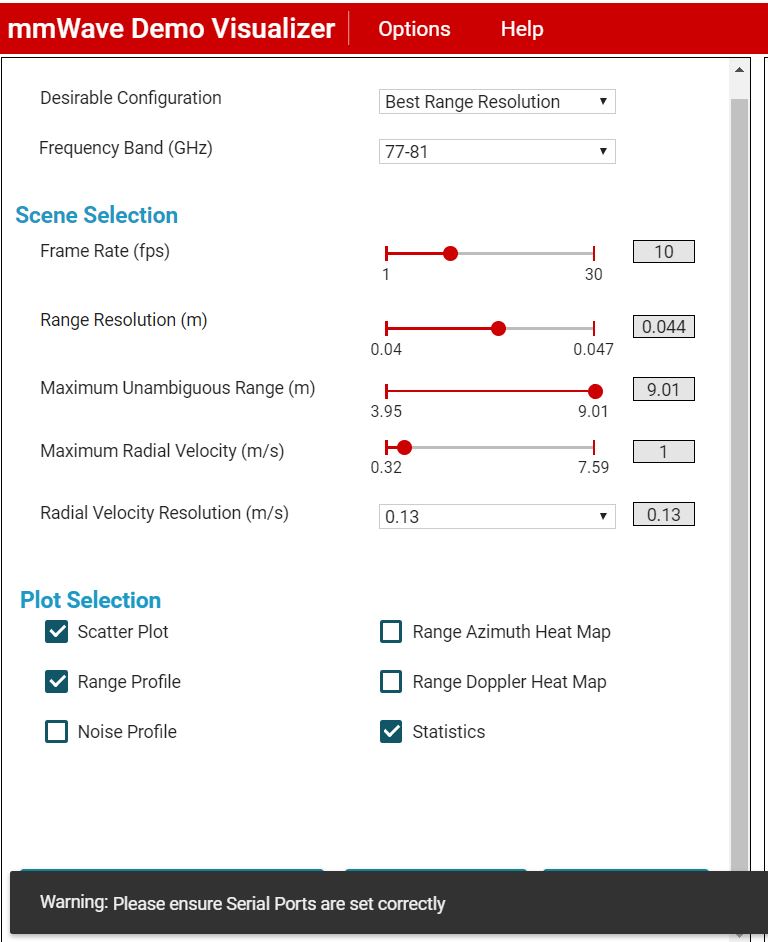This screenshot has width=768, height=942.
Task: Click the scrollbar up arrow
Action: click(739, 71)
